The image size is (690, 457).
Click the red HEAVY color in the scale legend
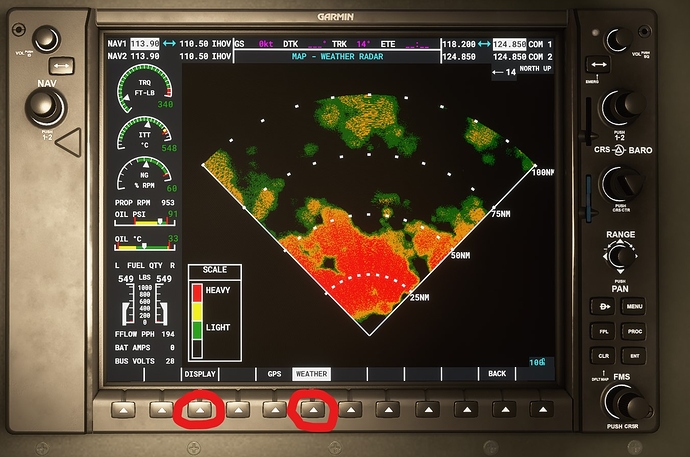pyautogui.click(x=197, y=293)
